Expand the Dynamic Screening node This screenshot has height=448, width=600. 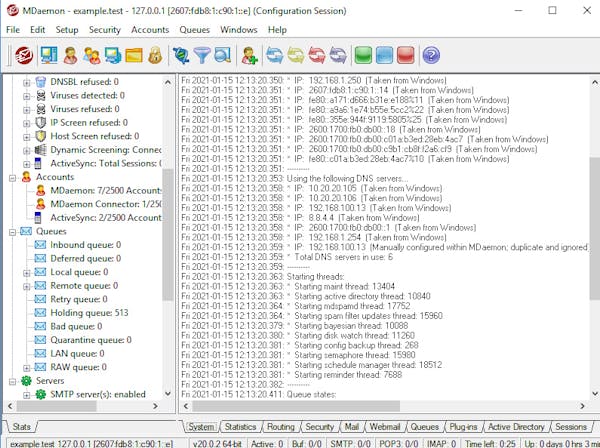(x=26, y=150)
